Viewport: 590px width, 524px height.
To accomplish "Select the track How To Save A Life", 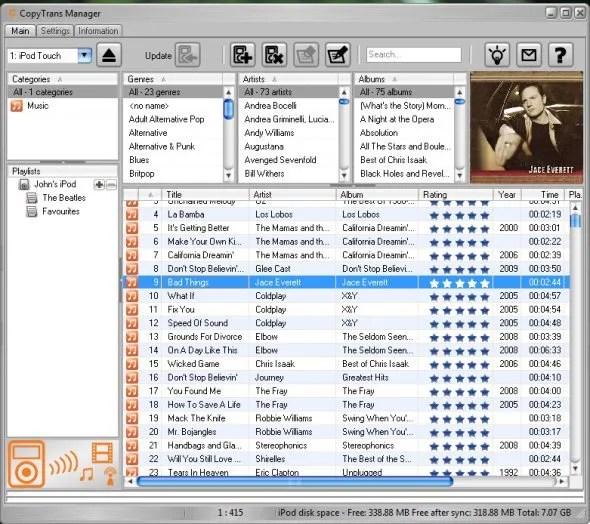I will point(346,405).
